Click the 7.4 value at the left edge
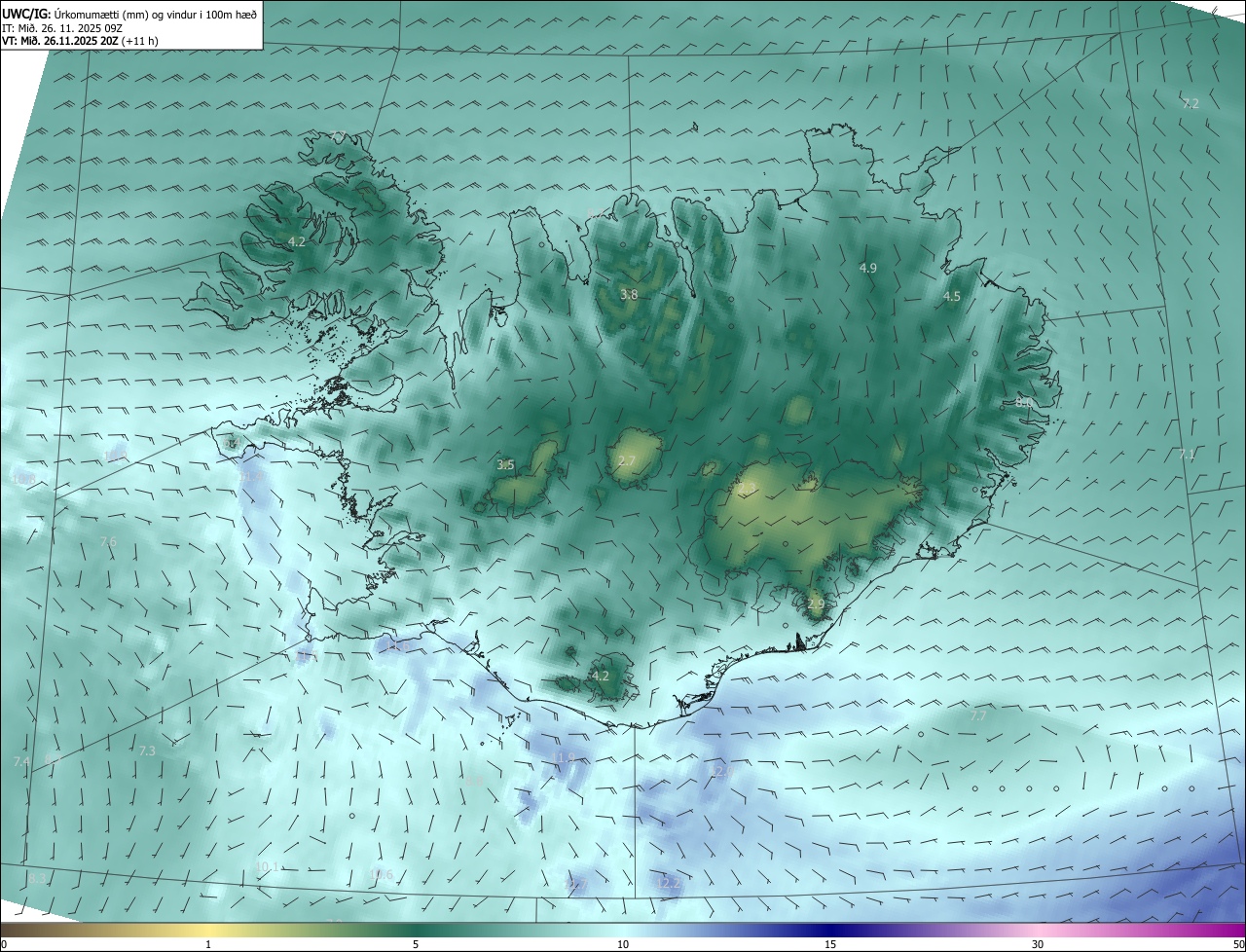The image size is (1246, 952). (21, 761)
